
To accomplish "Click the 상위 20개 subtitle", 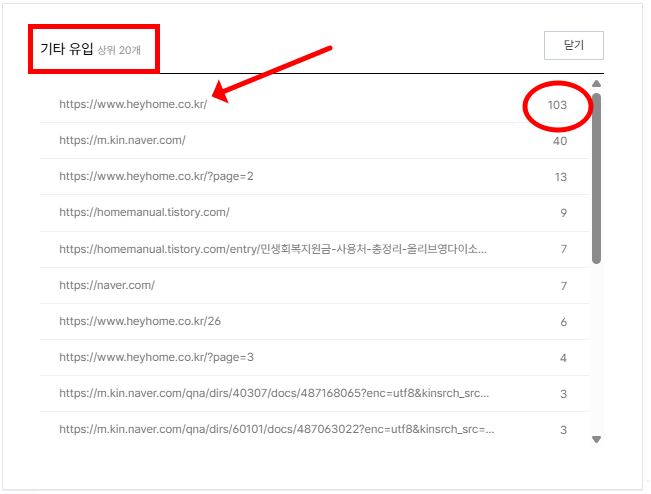I will [119, 50].
